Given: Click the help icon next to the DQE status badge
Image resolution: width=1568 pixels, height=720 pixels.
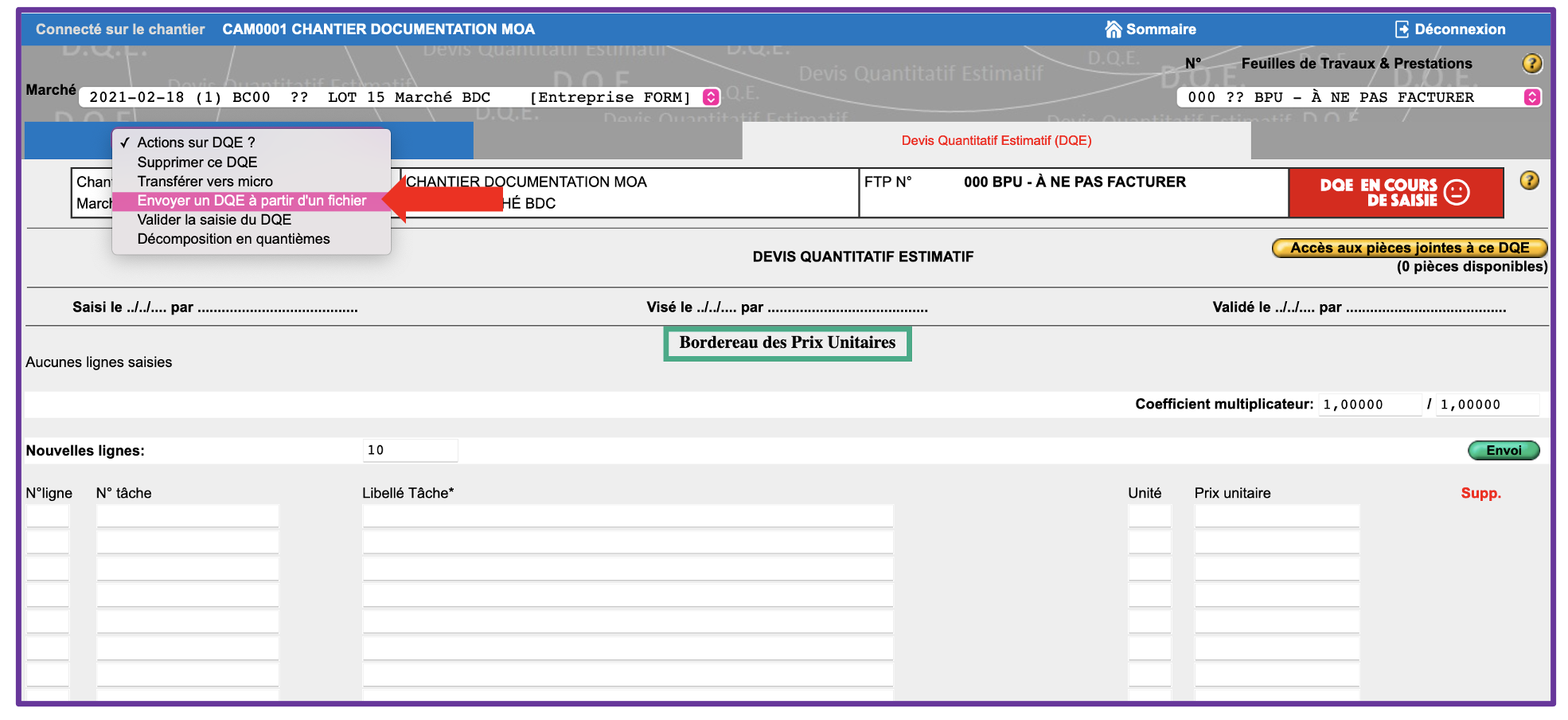Looking at the screenshot, I should (x=1528, y=181).
